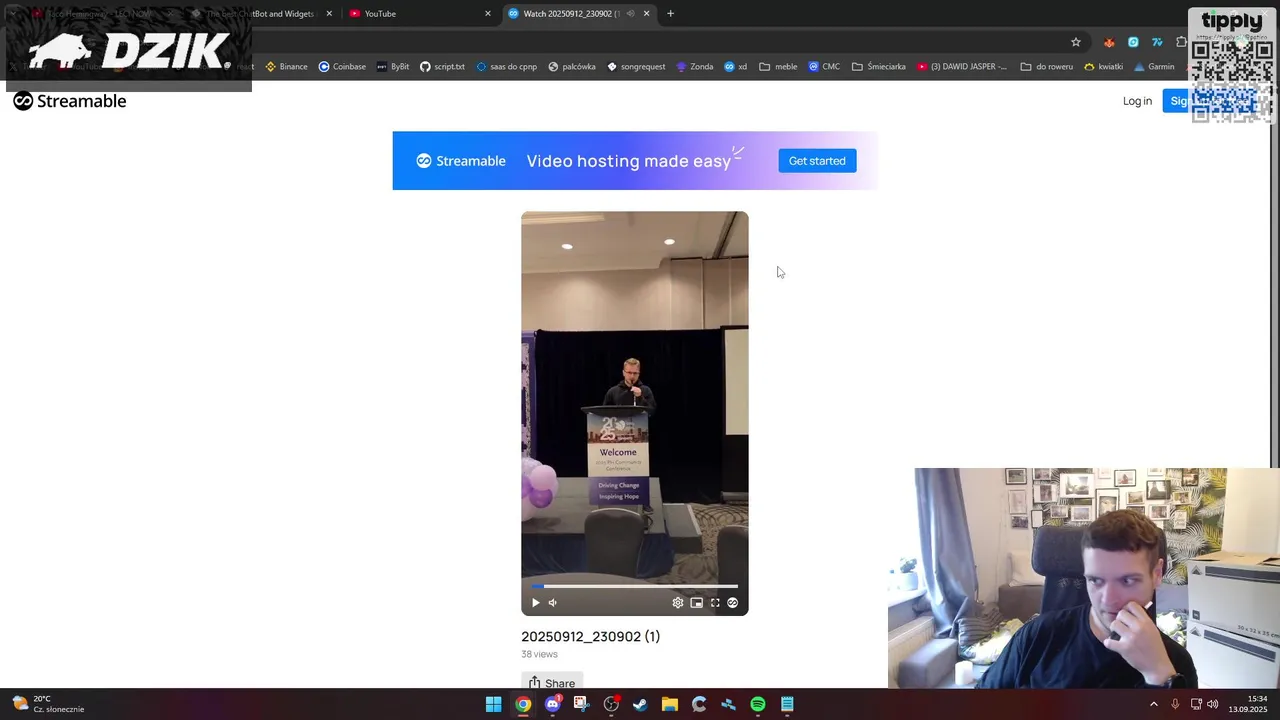
Task: Click the 7tv extension icon
Action: point(1157,42)
